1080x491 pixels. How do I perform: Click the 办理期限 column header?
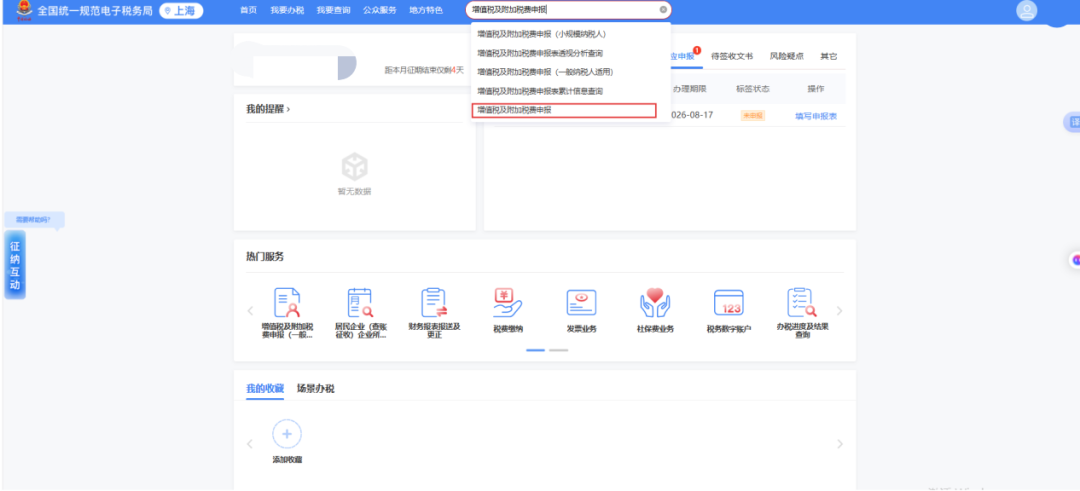[x=689, y=89]
